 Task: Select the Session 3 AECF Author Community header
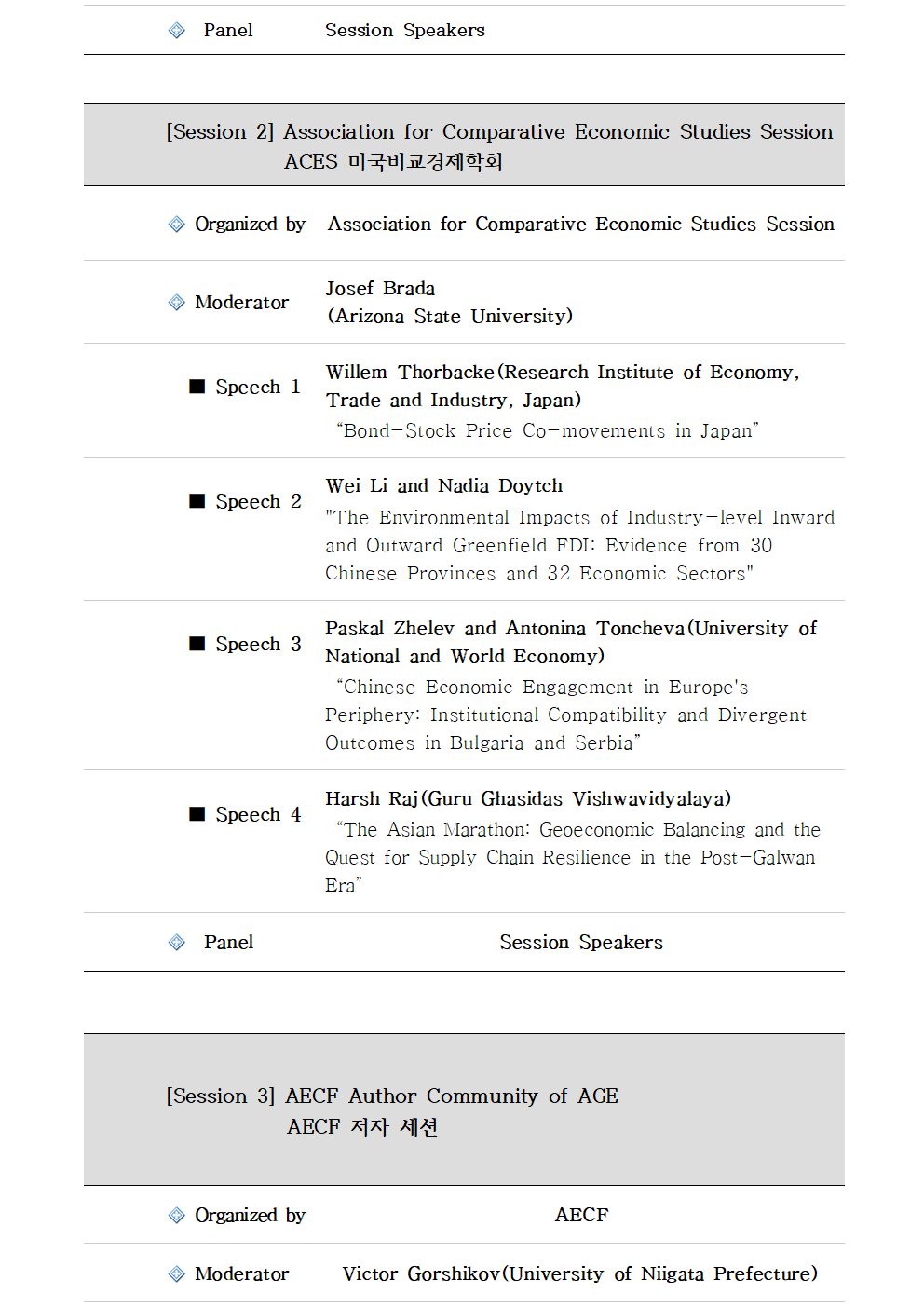click(x=392, y=1096)
